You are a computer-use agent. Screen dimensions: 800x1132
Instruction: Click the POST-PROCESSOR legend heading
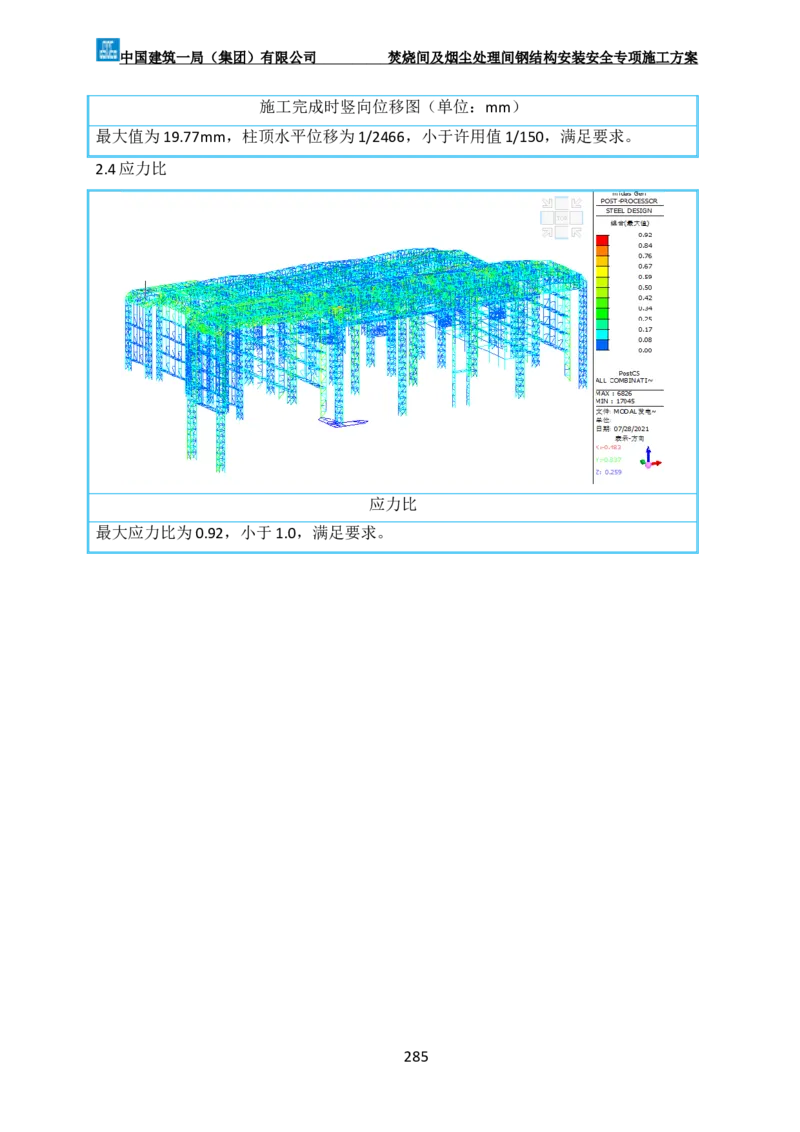[627, 201]
